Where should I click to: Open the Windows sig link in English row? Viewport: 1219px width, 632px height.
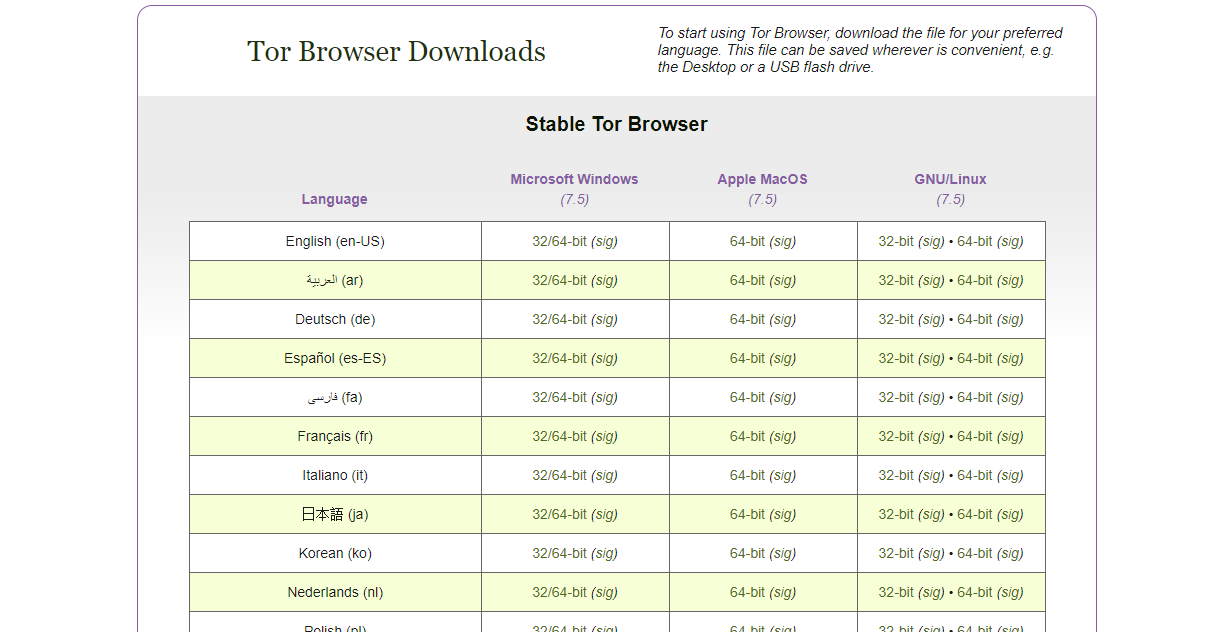pos(605,241)
